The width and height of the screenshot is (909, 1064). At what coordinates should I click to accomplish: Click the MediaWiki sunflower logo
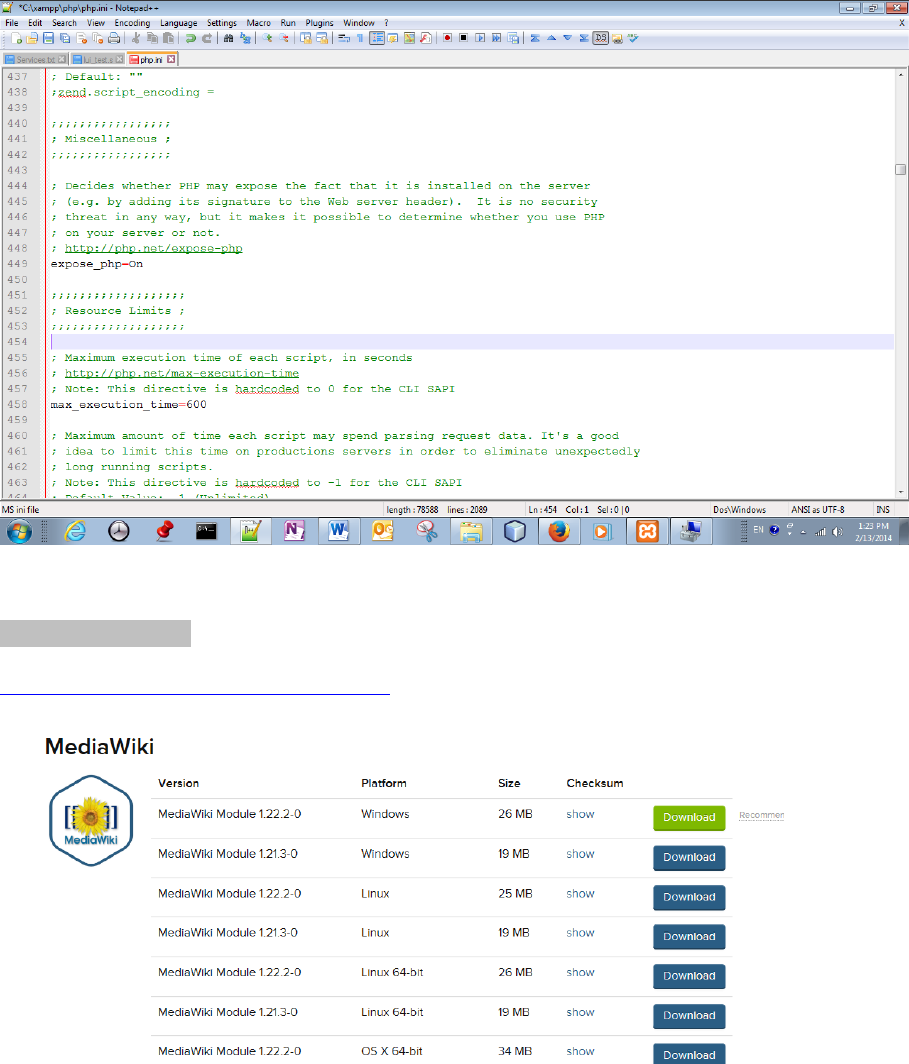[x=91, y=820]
